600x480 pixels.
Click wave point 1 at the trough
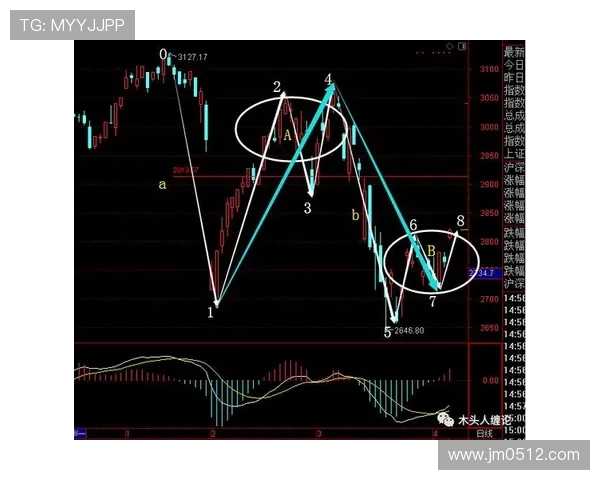pos(210,312)
